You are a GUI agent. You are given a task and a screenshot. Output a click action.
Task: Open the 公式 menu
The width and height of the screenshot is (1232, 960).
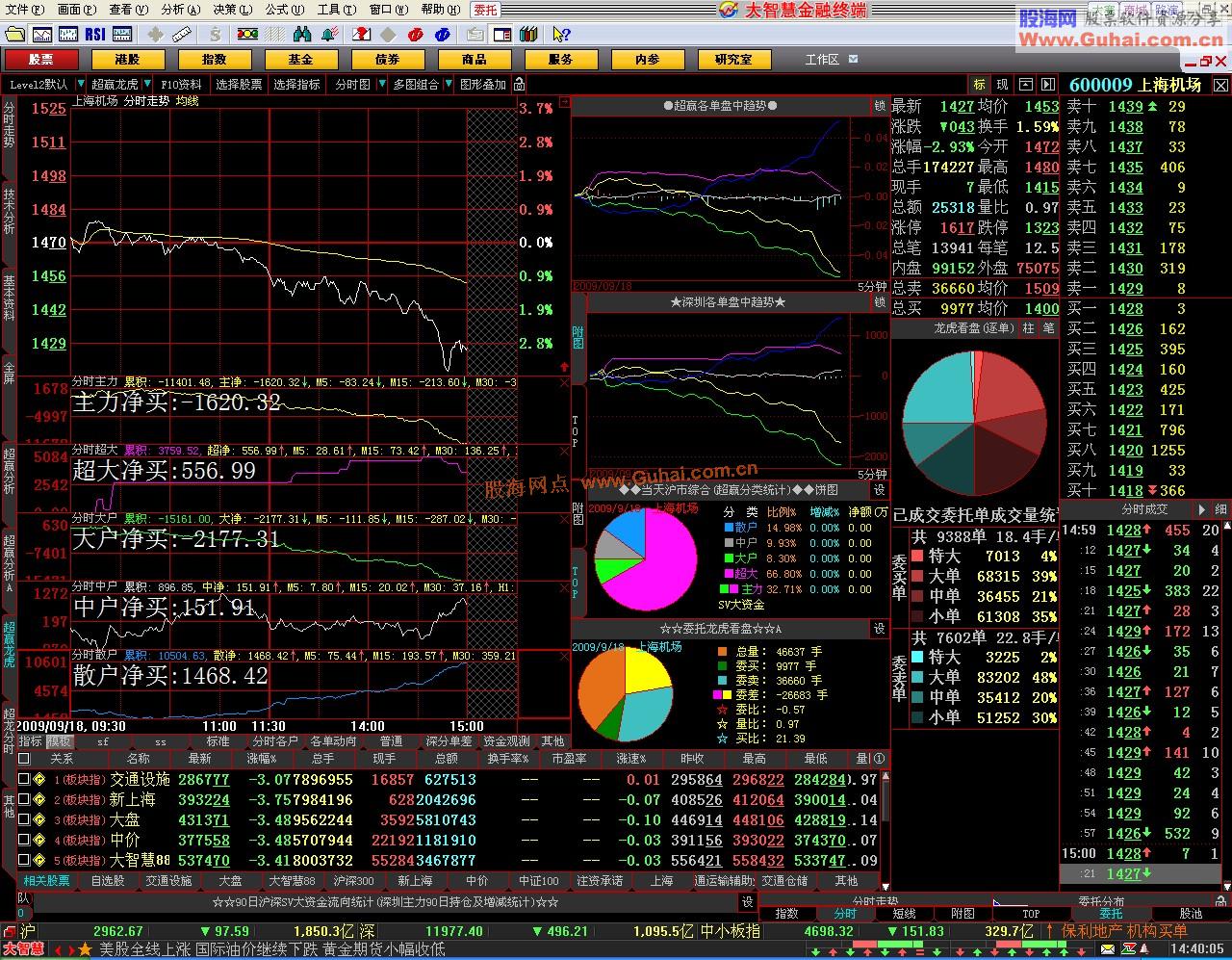(x=285, y=10)
